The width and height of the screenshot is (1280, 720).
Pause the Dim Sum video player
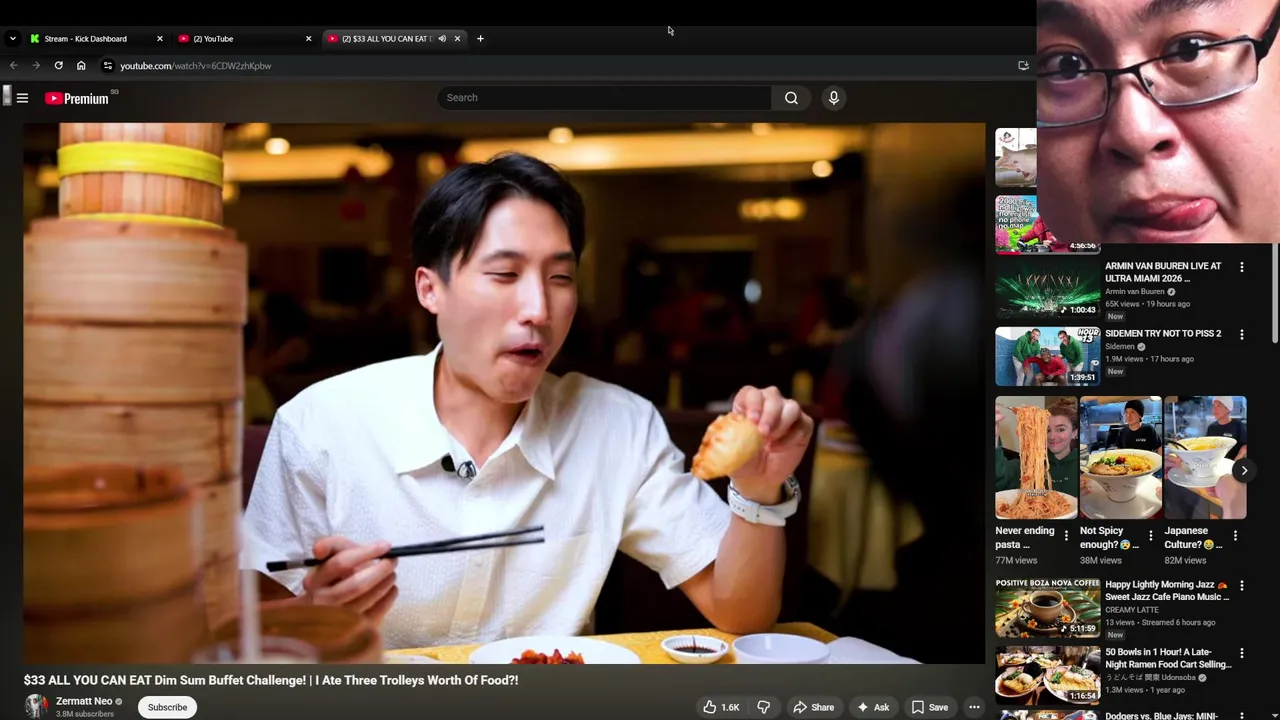(x=504, y=393)
